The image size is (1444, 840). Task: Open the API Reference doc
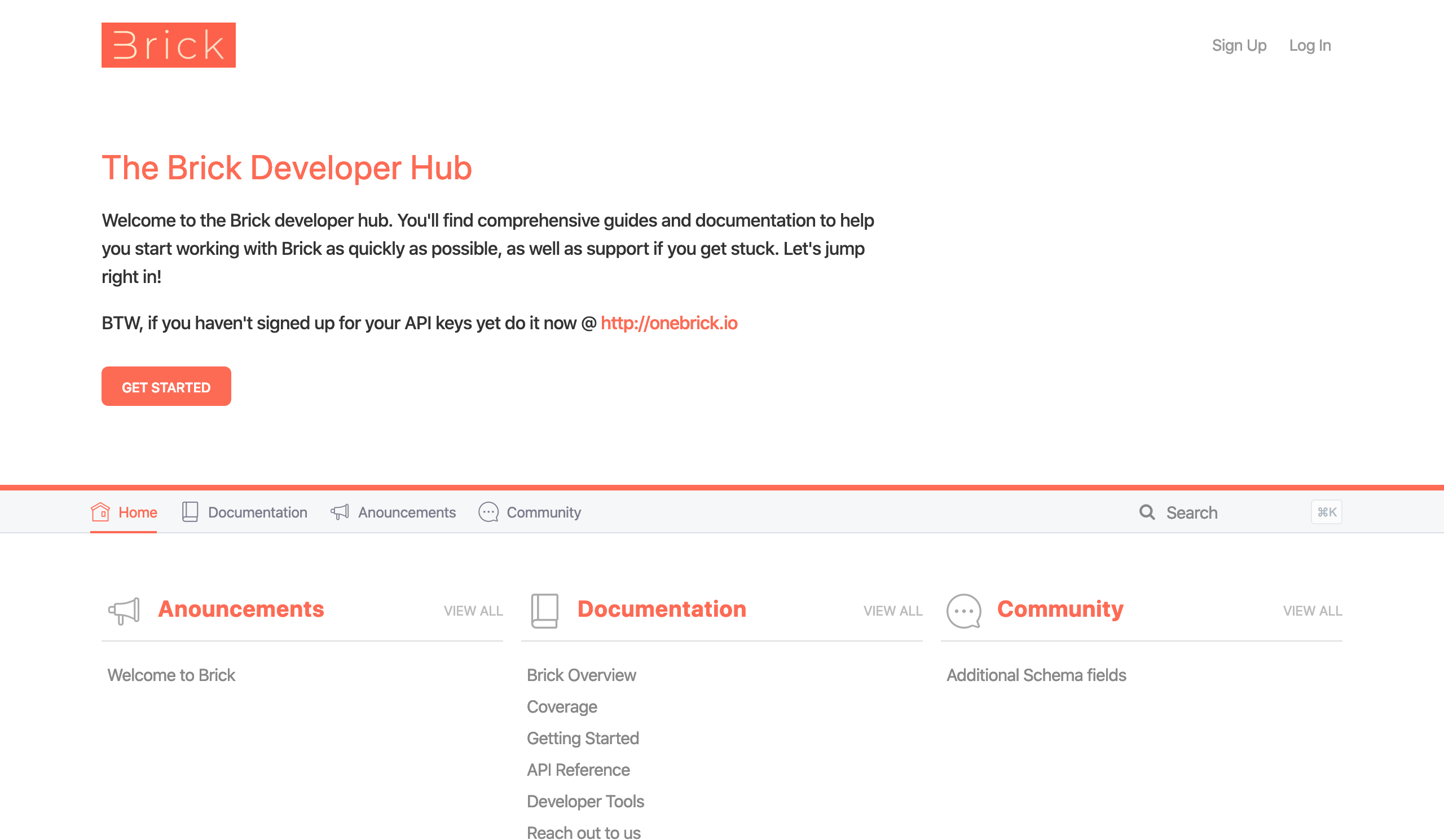click(x=578, y=770)
